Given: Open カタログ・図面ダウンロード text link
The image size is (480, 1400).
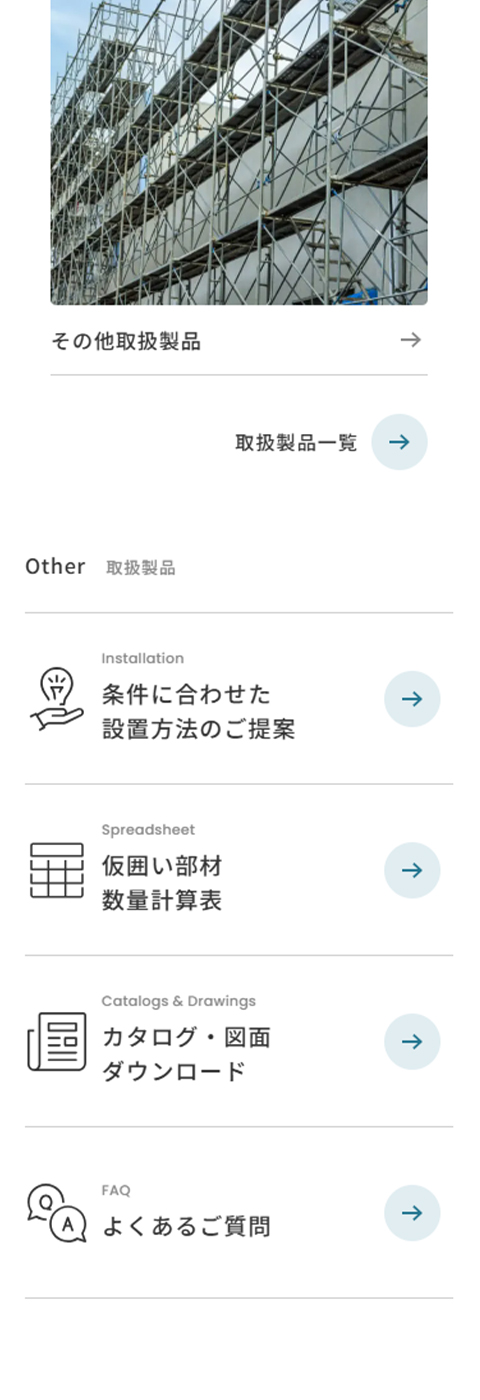Looking at the screenshot, I should 186,1054.
